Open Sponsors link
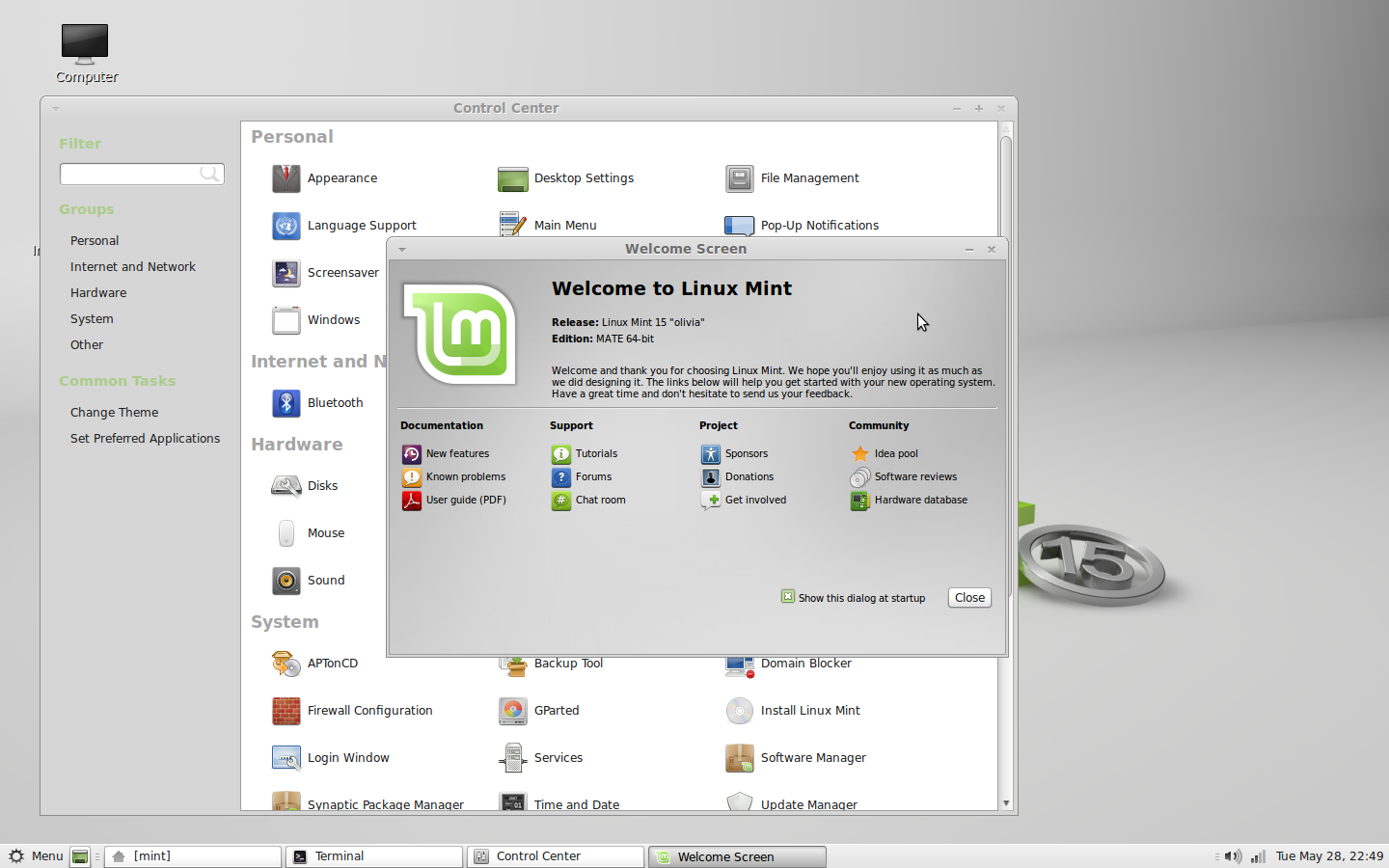Image resolution: width=1389 pixels, height=868 pixels. pyautogui.click(x=747, y=454)
